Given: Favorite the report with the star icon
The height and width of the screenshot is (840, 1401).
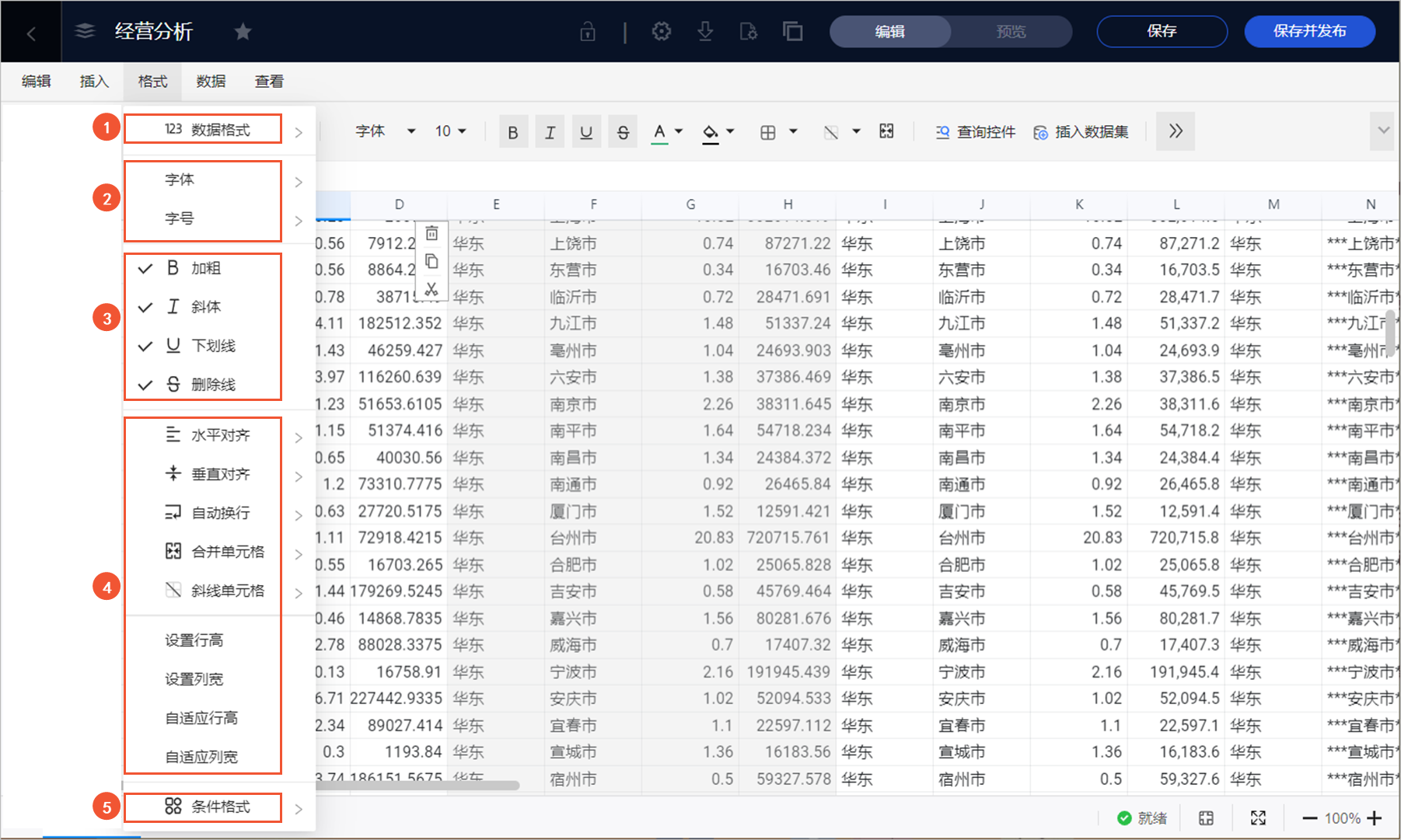Looking at the screenshot, I should [243, 32].
